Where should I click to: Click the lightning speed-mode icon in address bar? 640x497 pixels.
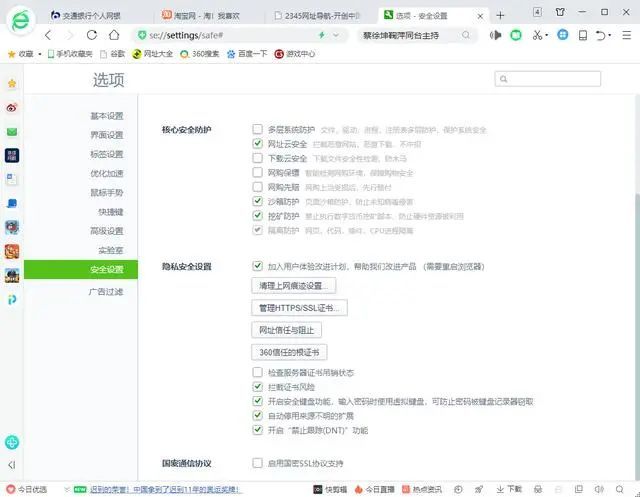click(x=322, y=36)
